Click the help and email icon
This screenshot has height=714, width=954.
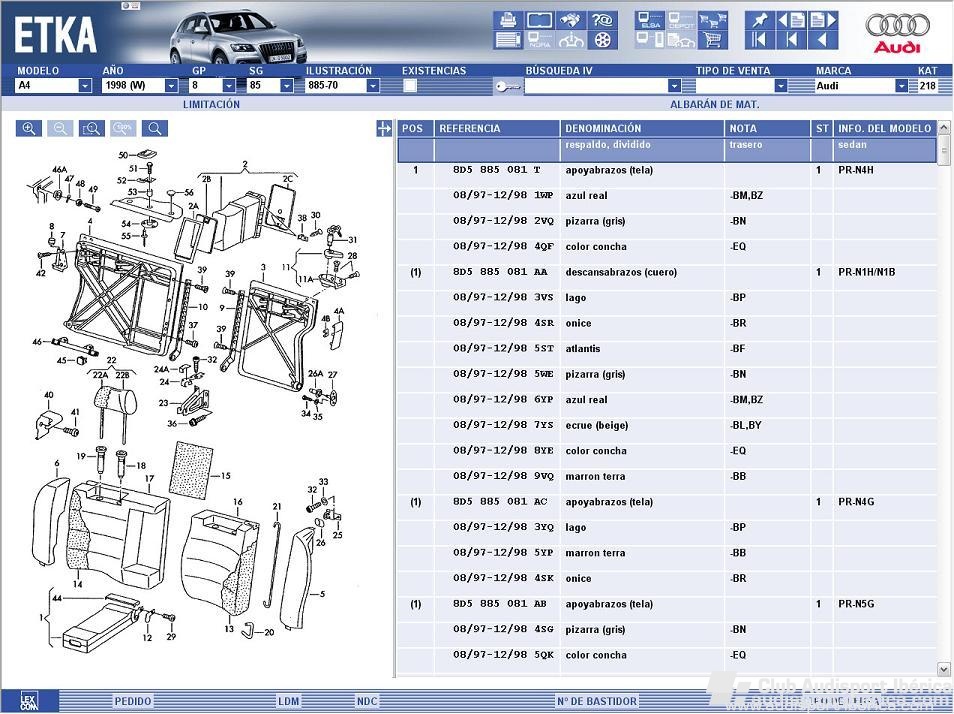coord(603,20)
